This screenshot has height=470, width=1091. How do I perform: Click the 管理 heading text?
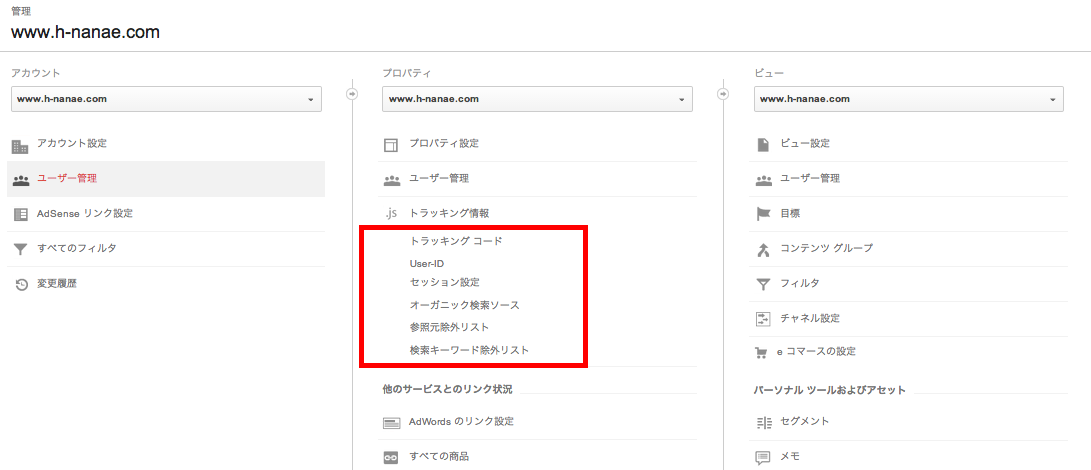tap(21, 10)
